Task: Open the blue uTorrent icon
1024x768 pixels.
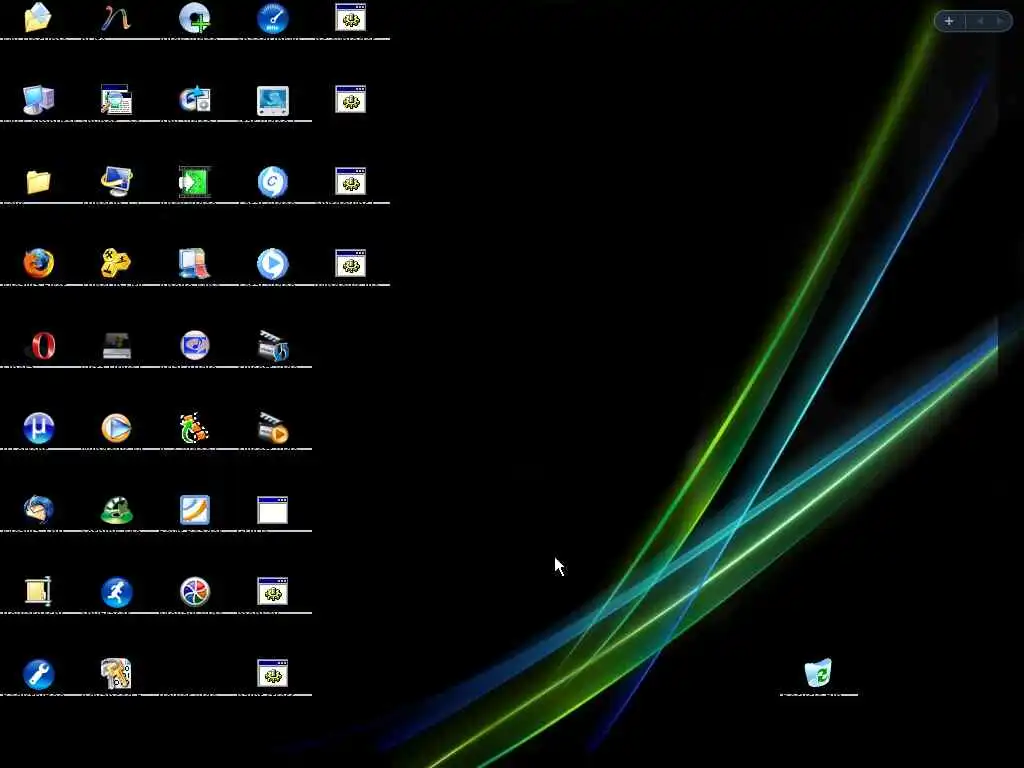Action: pyautogui.click(x=39, y=428)
